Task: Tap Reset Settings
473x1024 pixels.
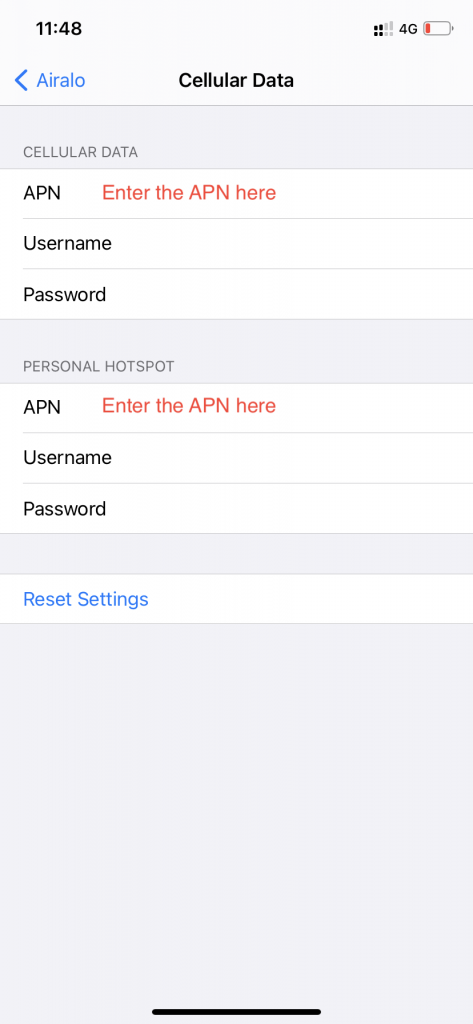Action: (x=86, y=599)
